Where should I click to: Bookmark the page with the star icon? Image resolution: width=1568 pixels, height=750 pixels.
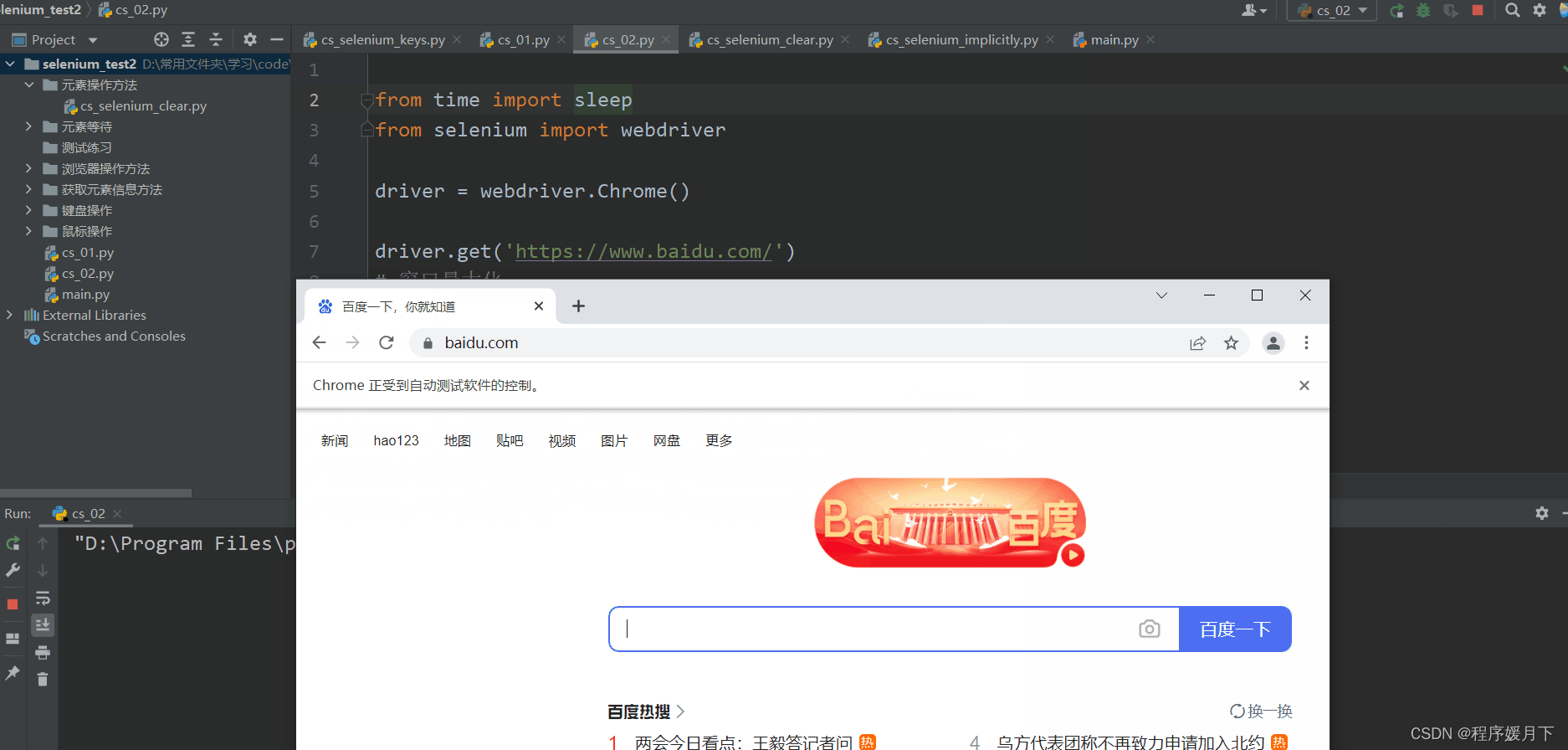pyautogui.click(x=1231, y=342)
